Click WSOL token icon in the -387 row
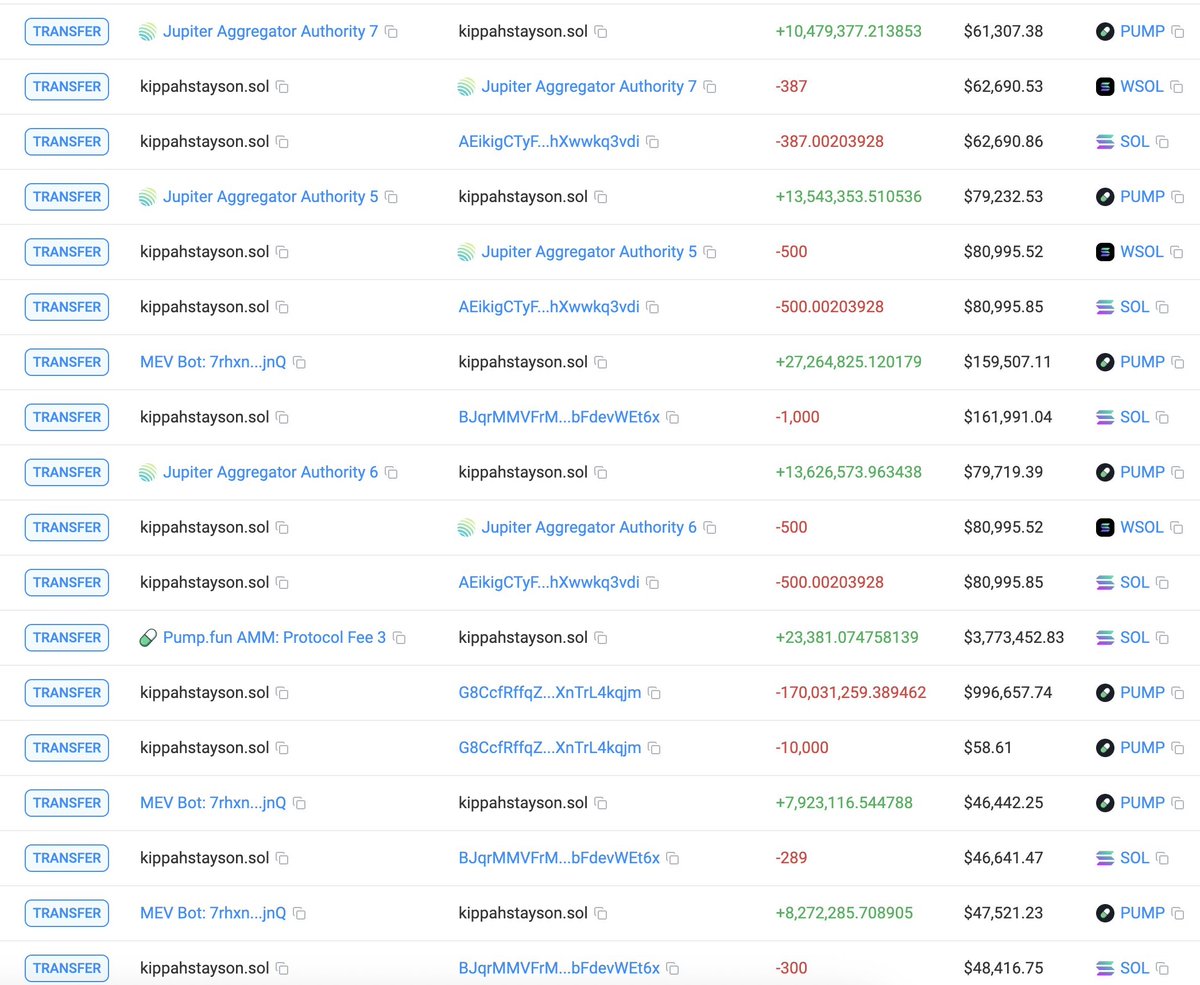Image resolution: width=1200 pixels, height=985 pixels. pyautogui.click(x=1105, y=87)
